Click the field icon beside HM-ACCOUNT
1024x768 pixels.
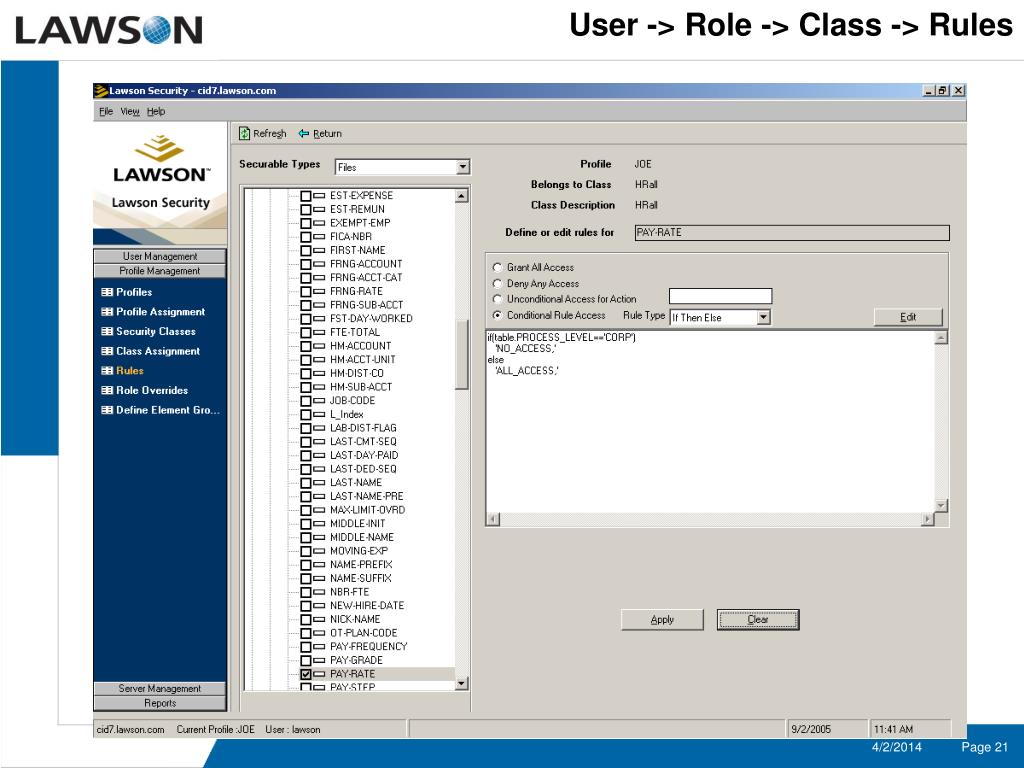(x=319, y=345)
